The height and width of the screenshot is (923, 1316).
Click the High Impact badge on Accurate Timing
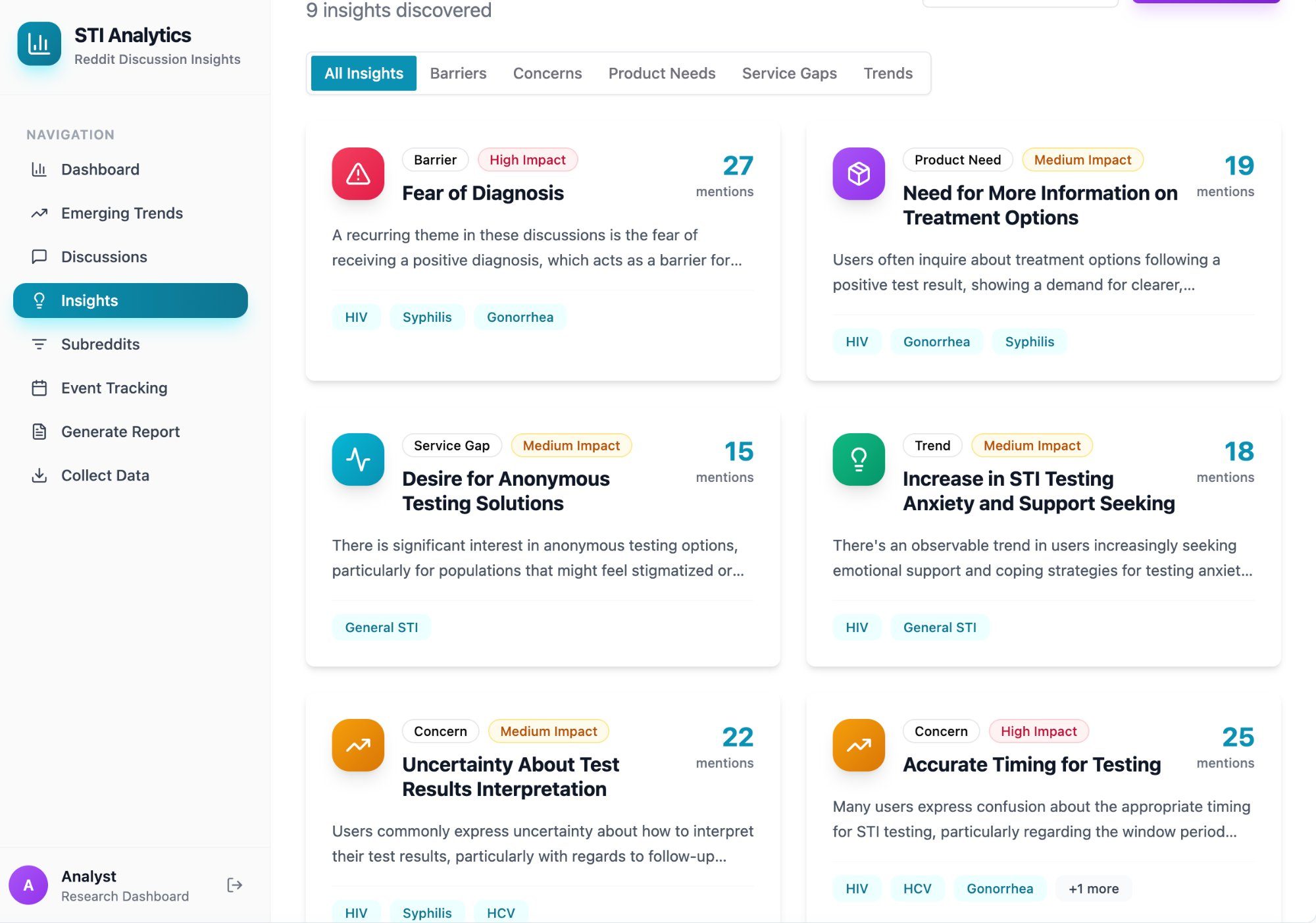[x=1038, y=731]
